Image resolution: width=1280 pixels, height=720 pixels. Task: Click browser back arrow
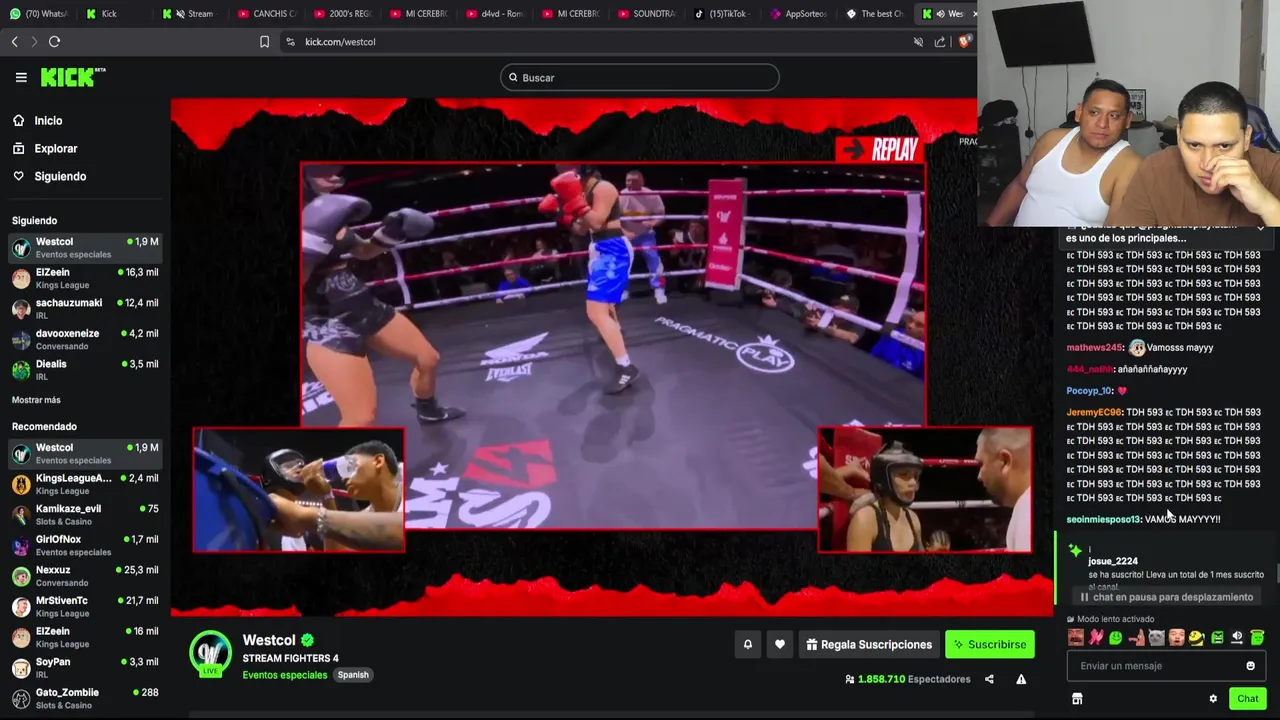tap(15, 42)
